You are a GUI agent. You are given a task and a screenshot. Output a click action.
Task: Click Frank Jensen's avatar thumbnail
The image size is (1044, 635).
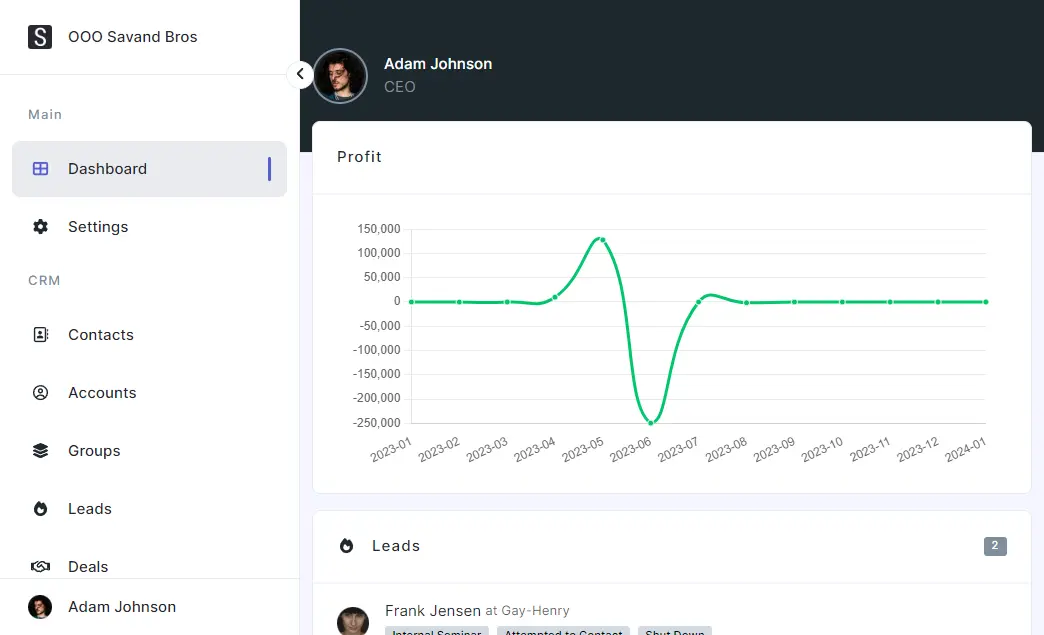coord(353,622)
